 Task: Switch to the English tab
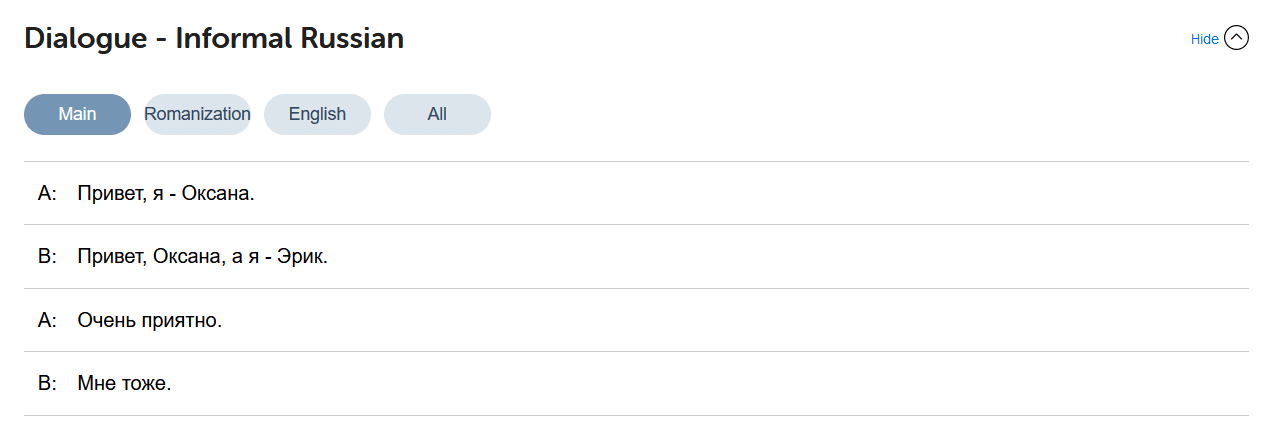[x=317, y=114]
